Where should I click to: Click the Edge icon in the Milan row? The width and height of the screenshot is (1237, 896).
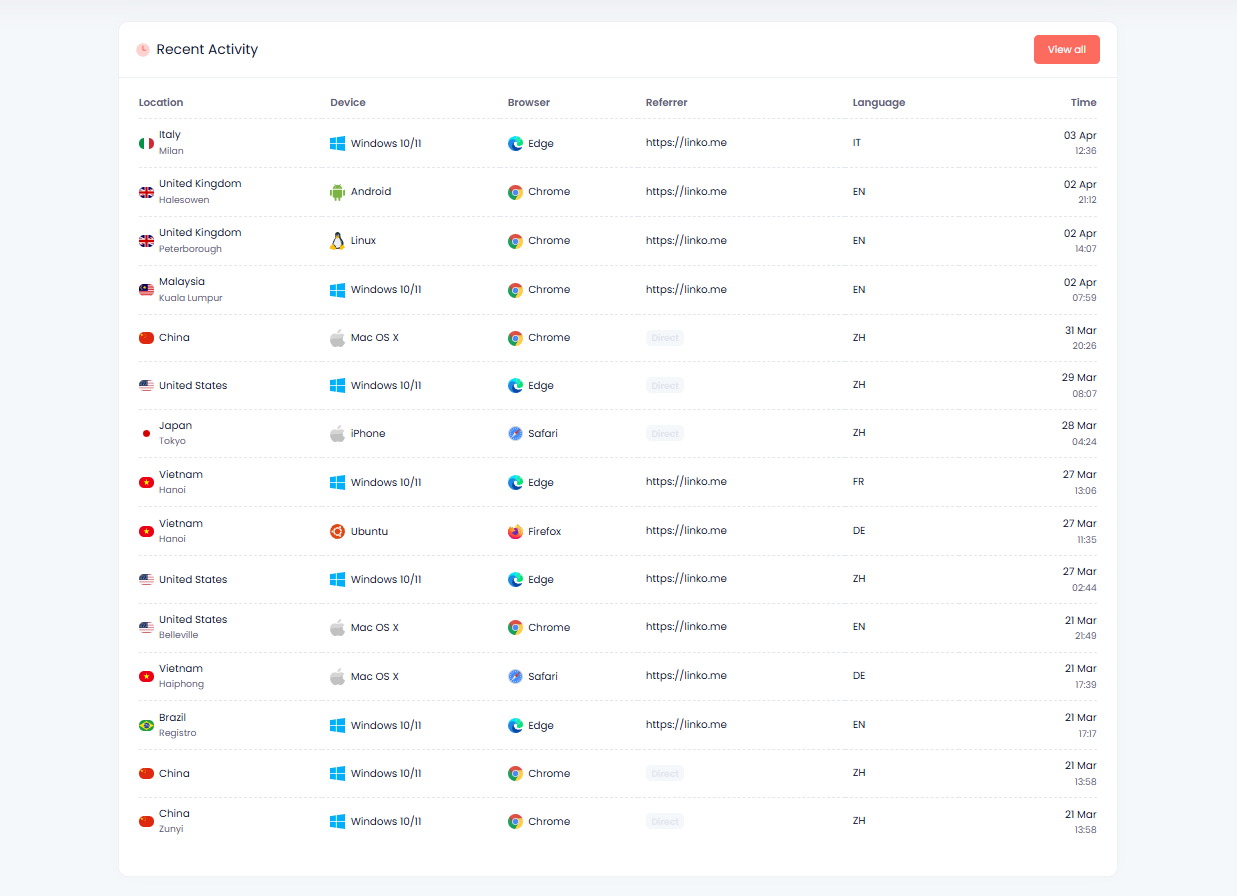[514, 143]
